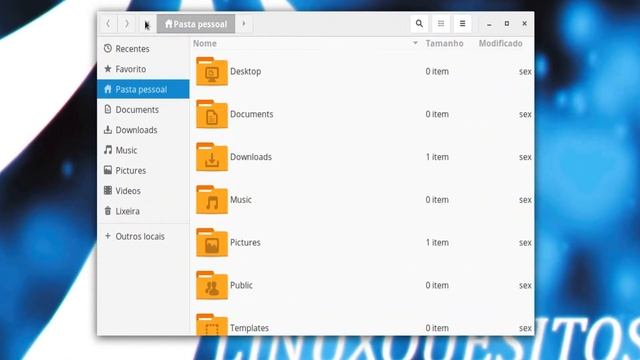Open Lixeira trash in the sidebar
The height and width of the screenshot is (360, 640).
143,211
